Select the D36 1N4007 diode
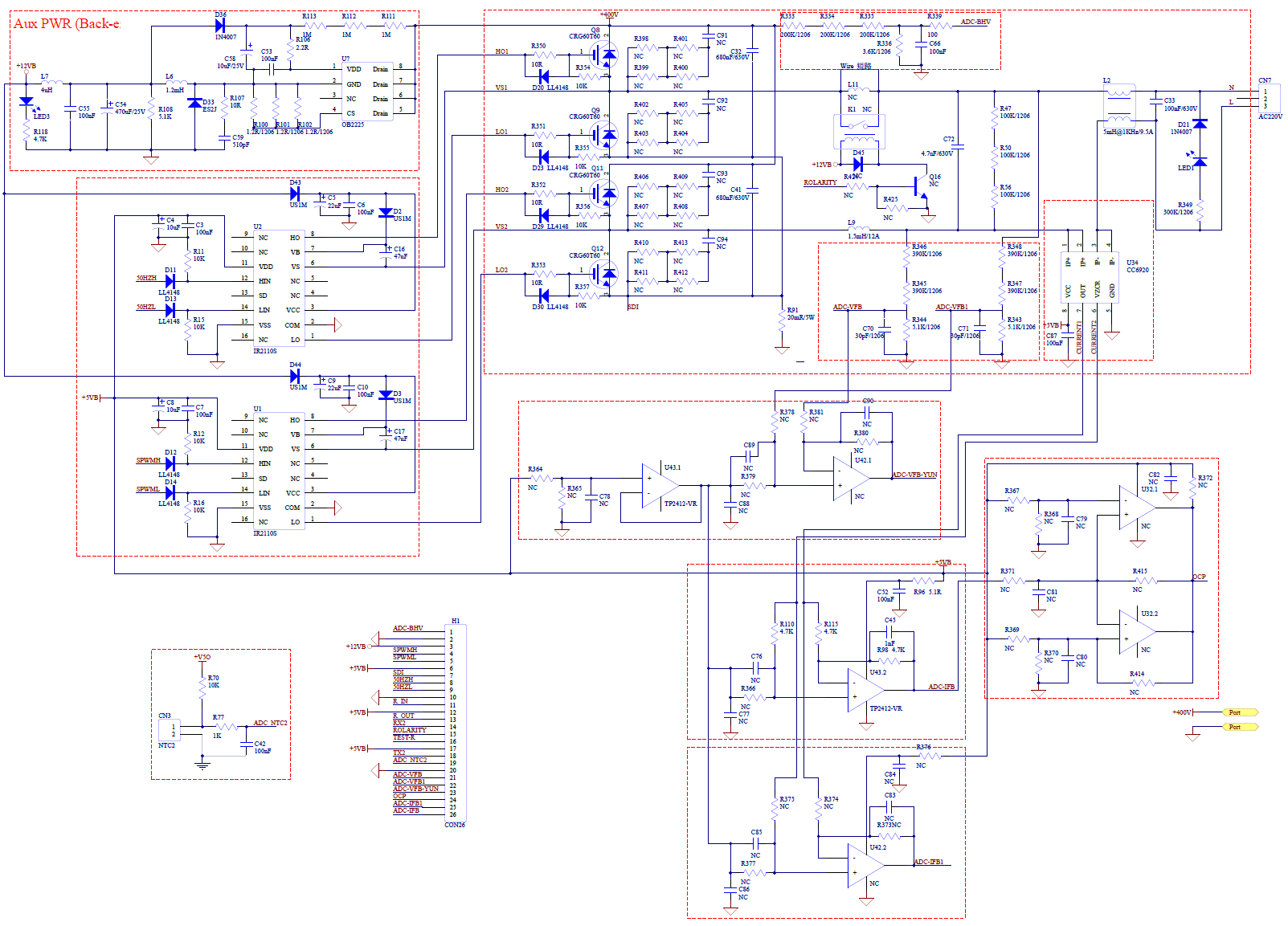1288x926 pixels. coord(219,26)
